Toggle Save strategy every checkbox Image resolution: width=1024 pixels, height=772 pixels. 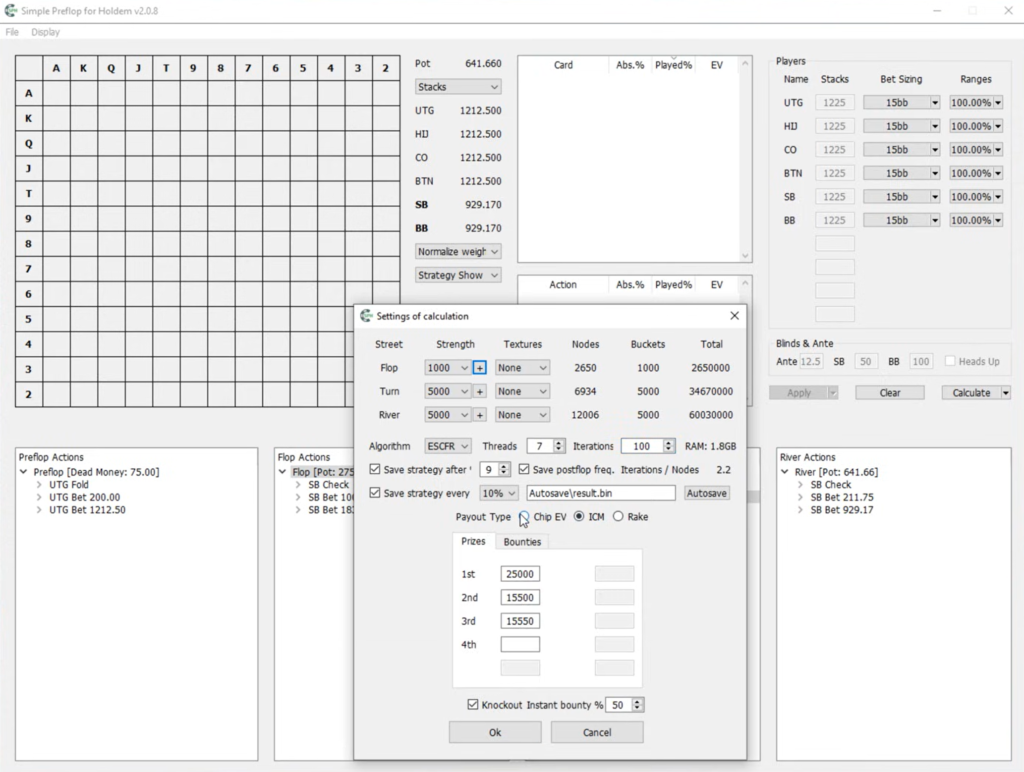(375, 493)
